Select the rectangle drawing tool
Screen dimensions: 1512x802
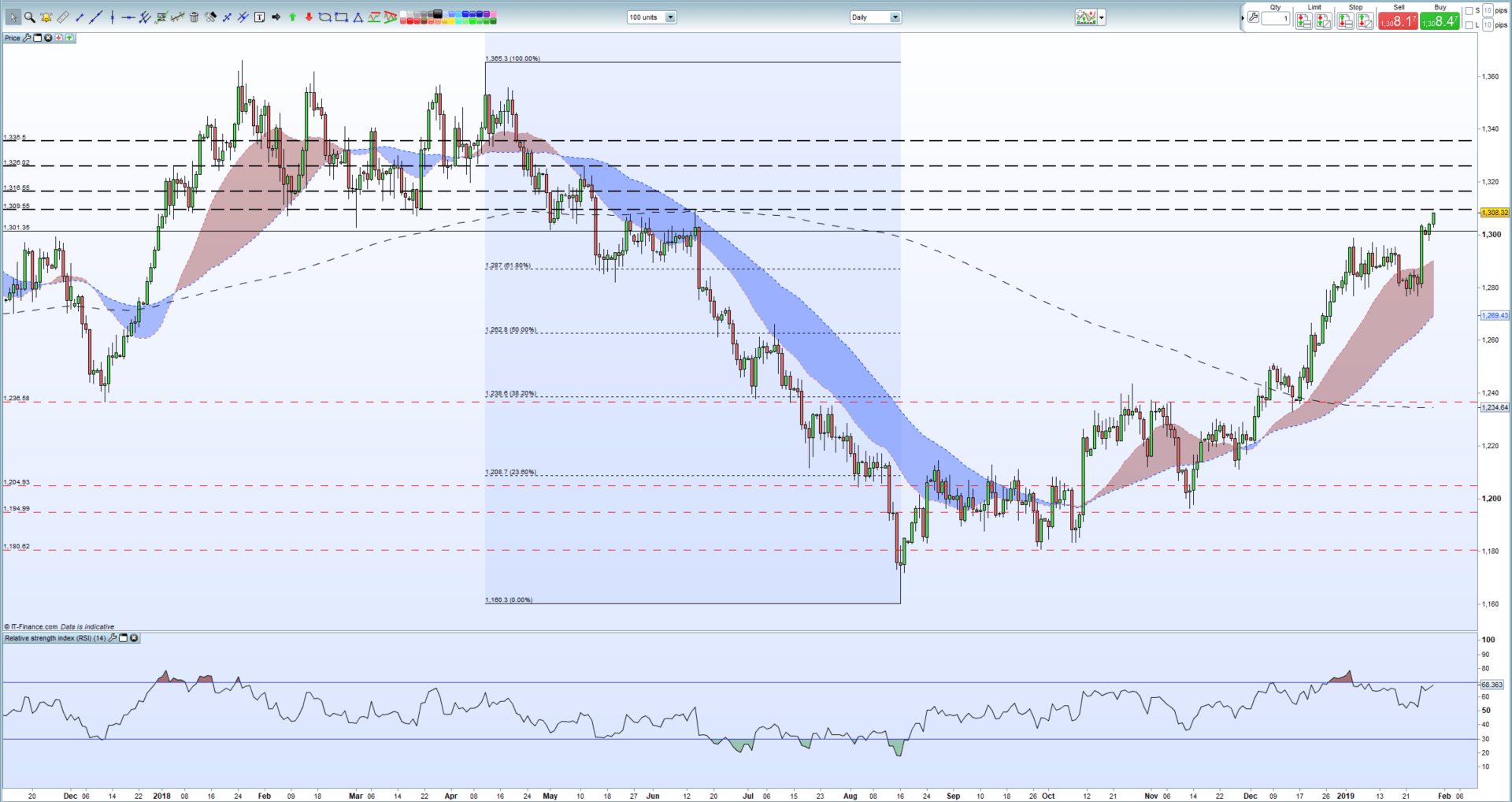[341, 17]
